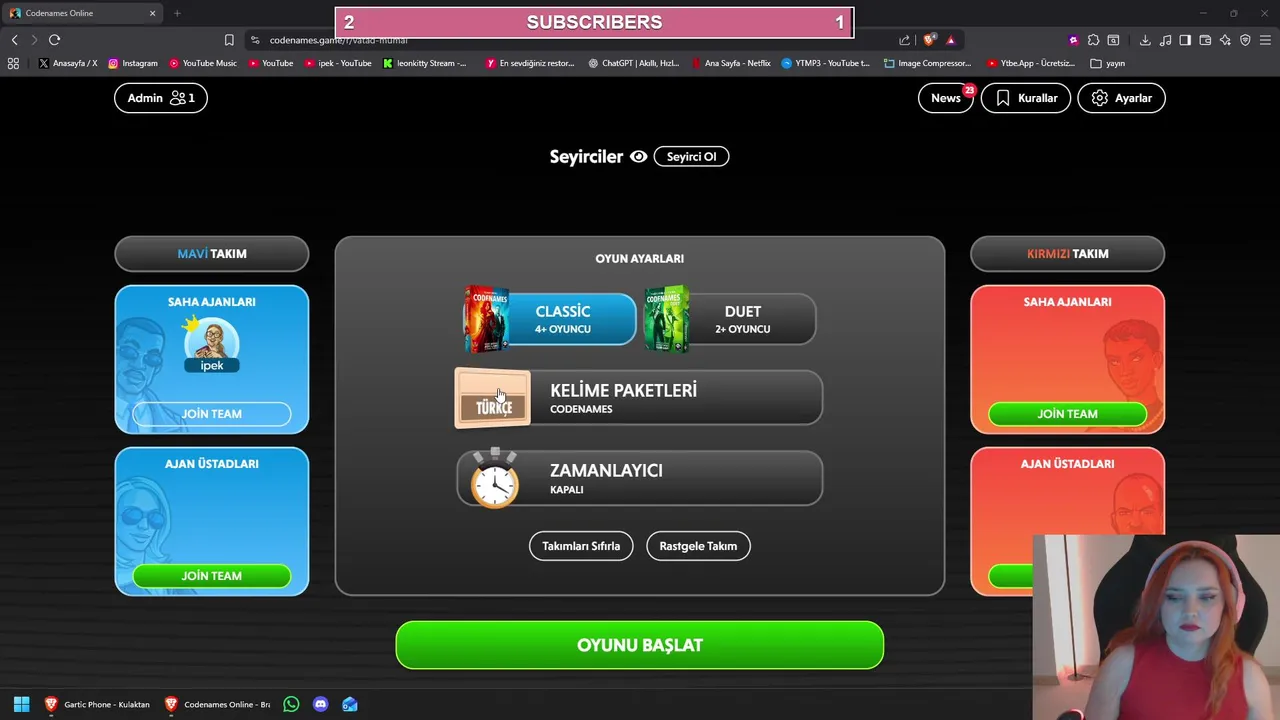Click the stopwatch timer icon
Viewport: 1280px width, 720px height.
pos(495,479)
